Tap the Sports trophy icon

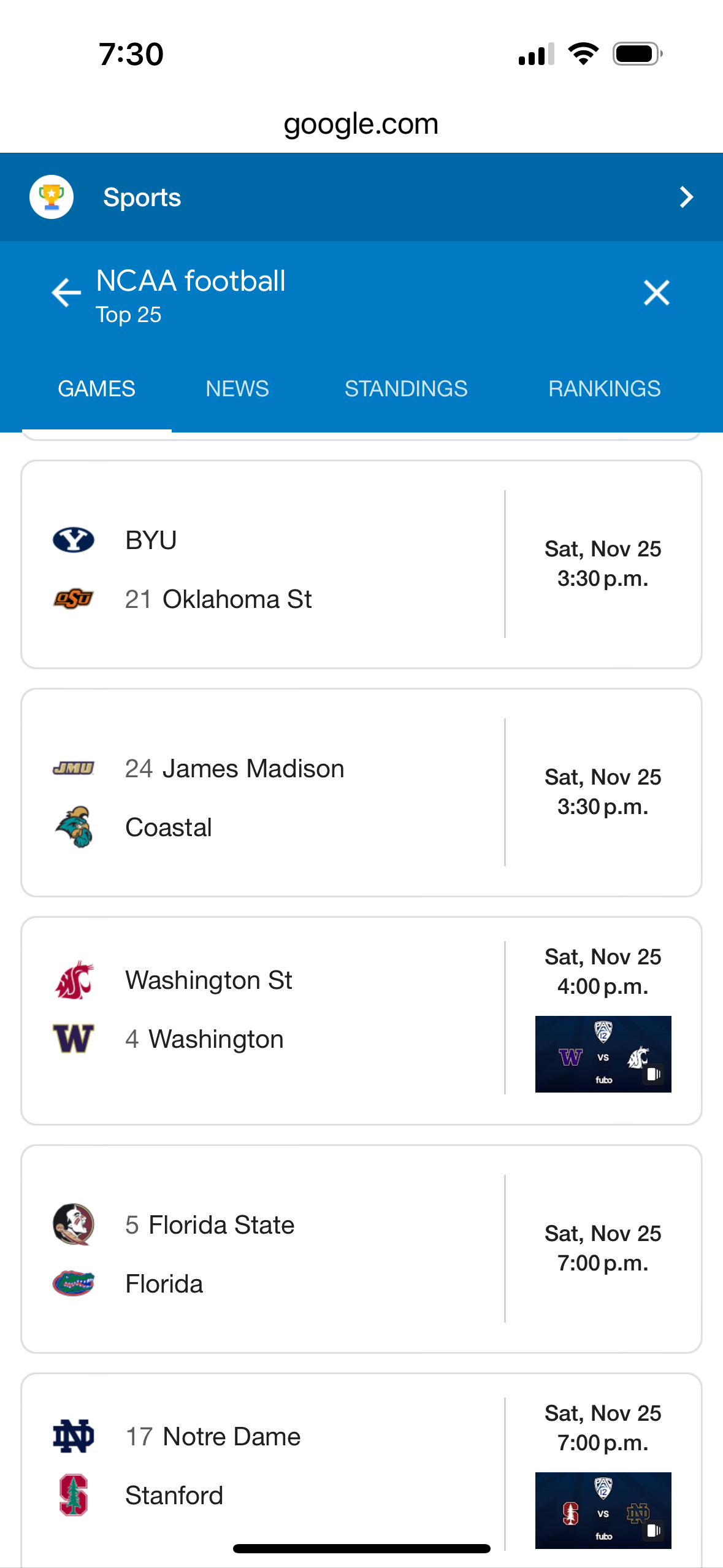click(x=52, y=197)
